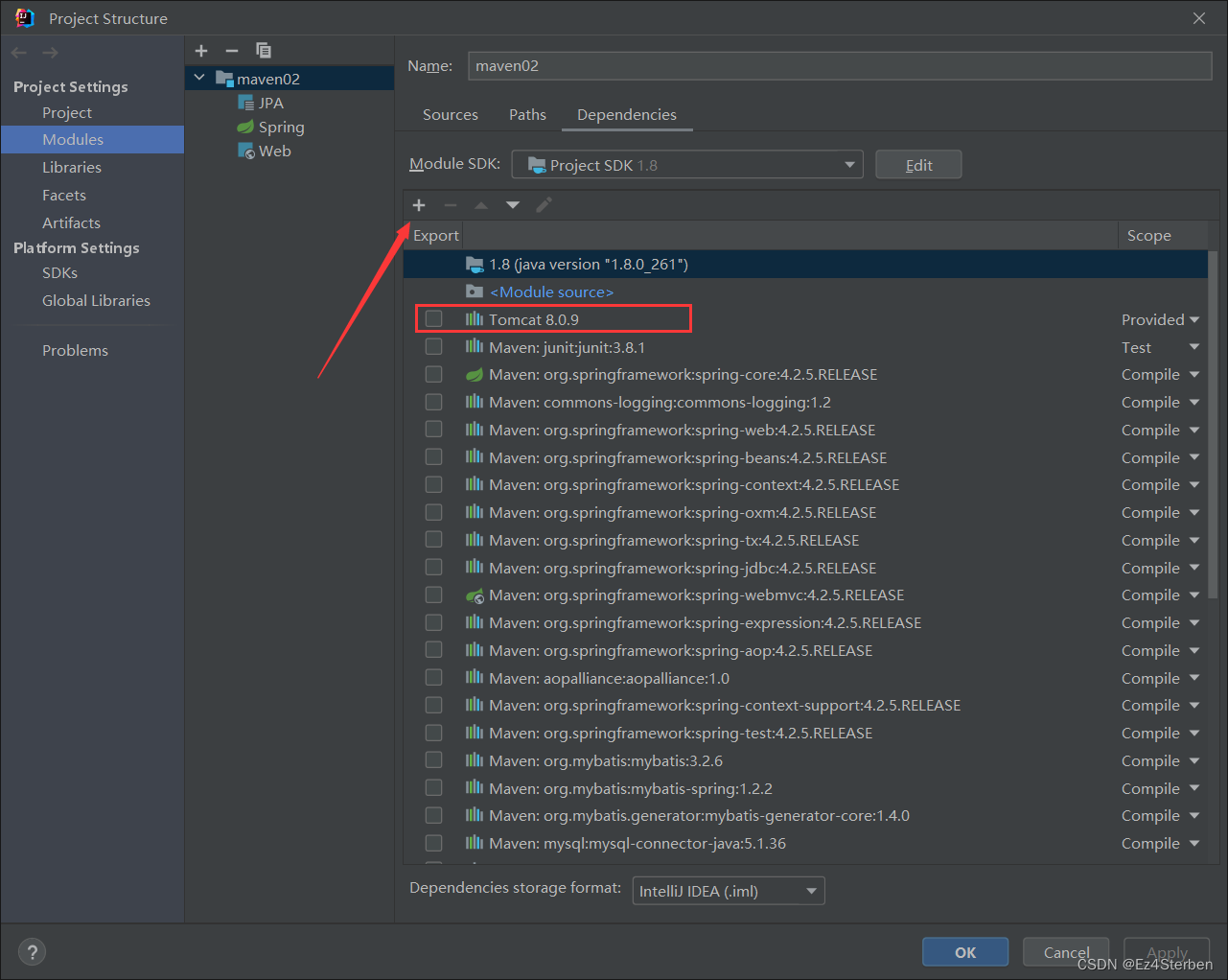Click the copy module icon
This screenshot has width=1228, height=980.
pyautogui.click(x=264, y=51)
